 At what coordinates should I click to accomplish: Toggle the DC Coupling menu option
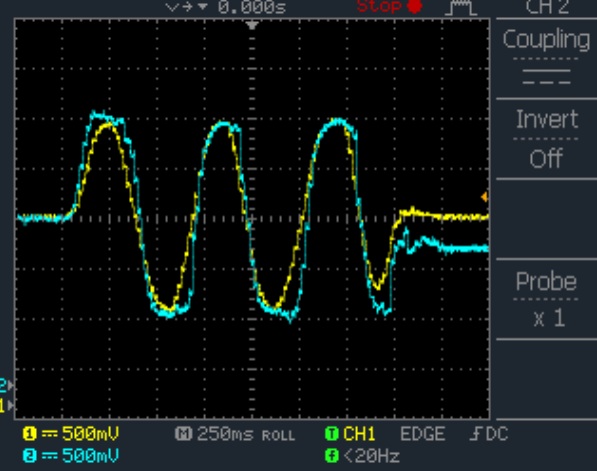[546, 58]
